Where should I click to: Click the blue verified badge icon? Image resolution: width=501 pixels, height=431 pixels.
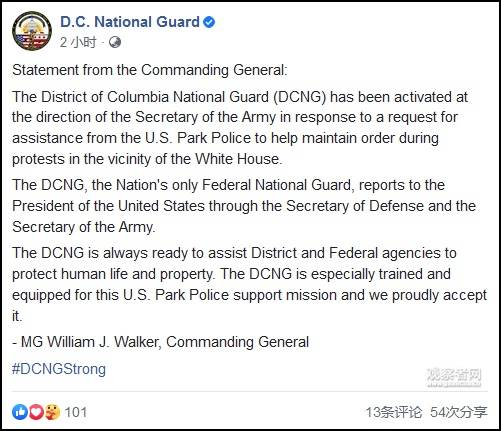[209, 22]
